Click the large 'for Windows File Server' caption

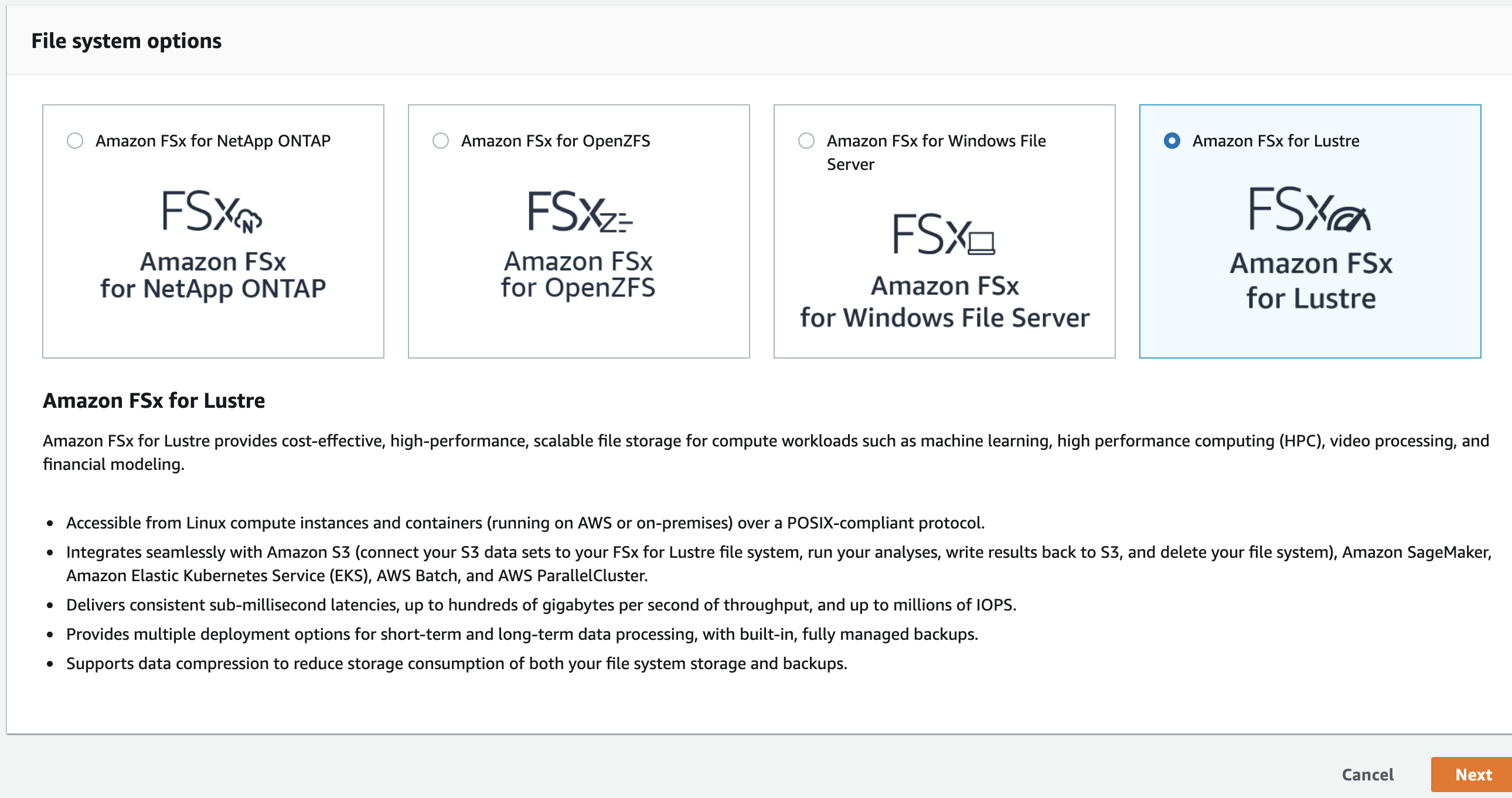(x=944, y=318)
